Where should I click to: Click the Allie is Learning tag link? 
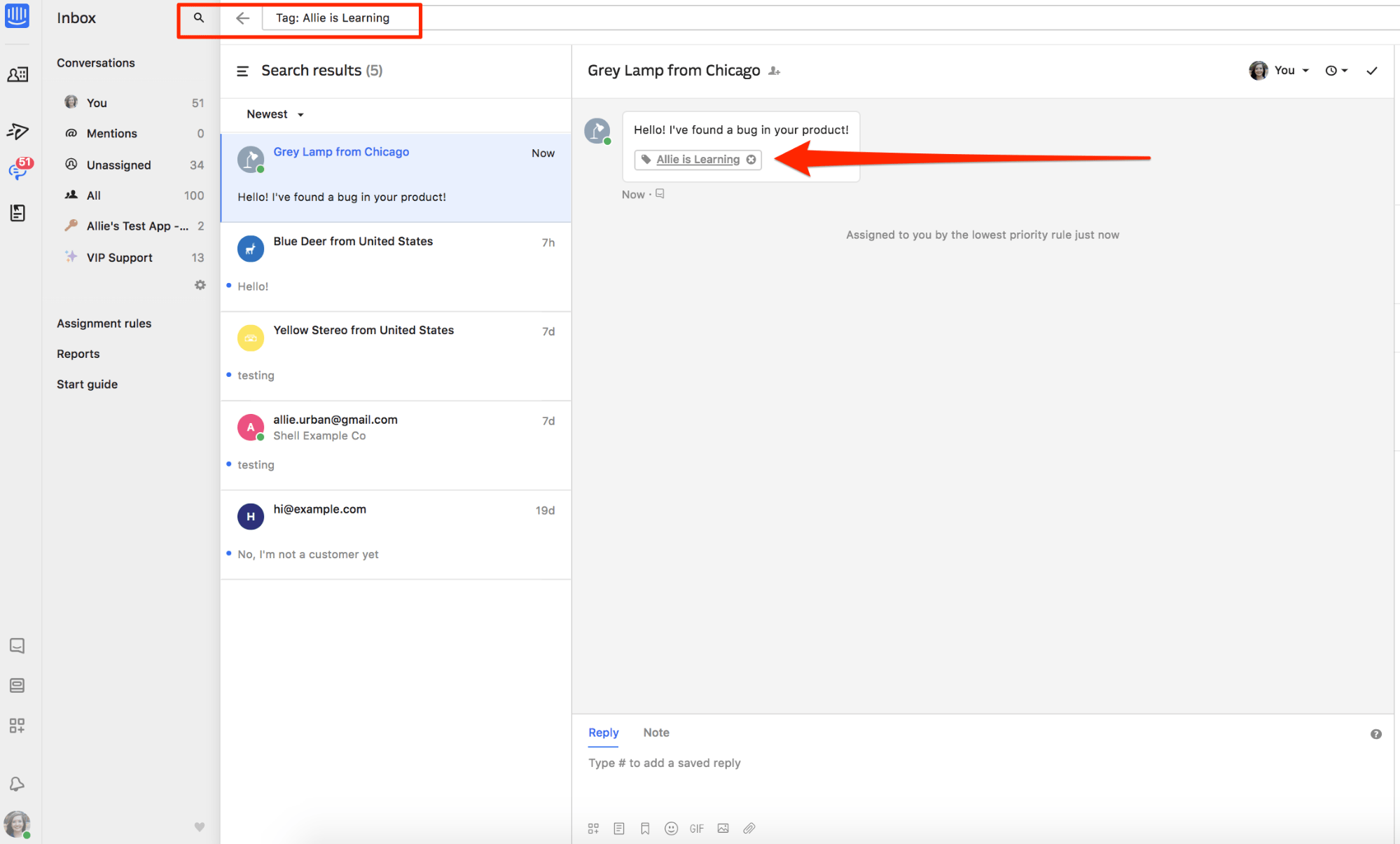click(x=698, y=160)
